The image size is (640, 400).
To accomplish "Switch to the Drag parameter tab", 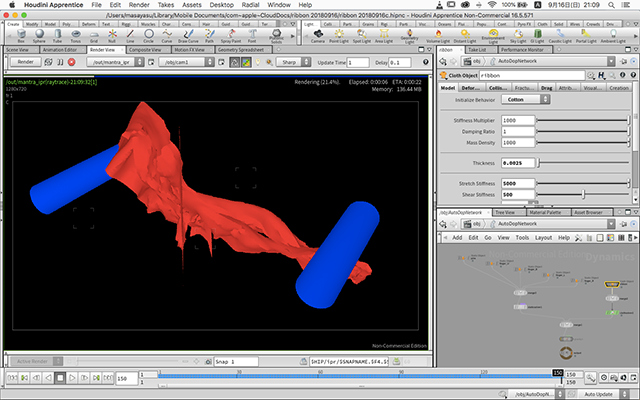I will [546, 88].
